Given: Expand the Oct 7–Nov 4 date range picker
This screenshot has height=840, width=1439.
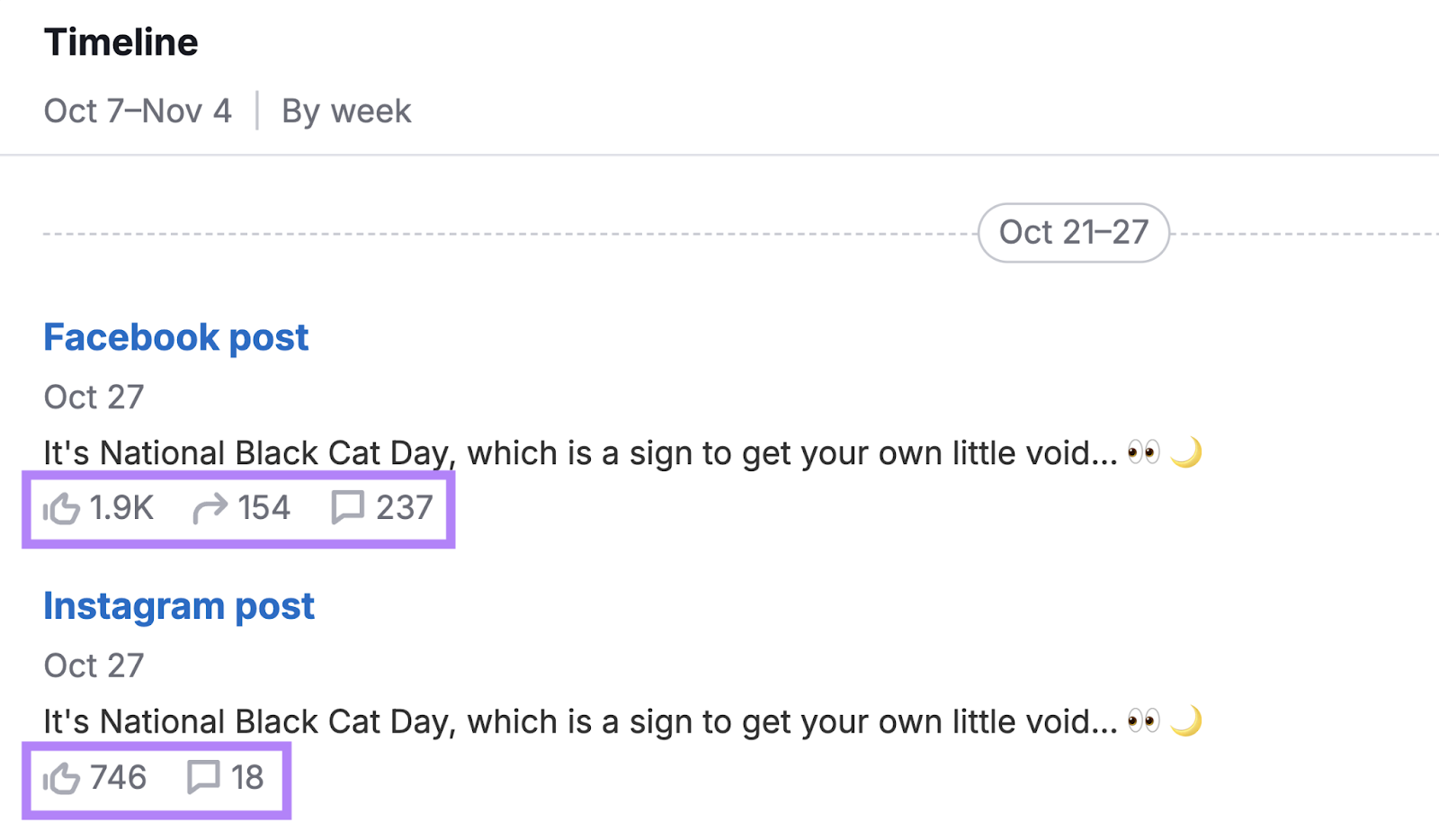Looking at the screenshot, I should coord(137,111).
